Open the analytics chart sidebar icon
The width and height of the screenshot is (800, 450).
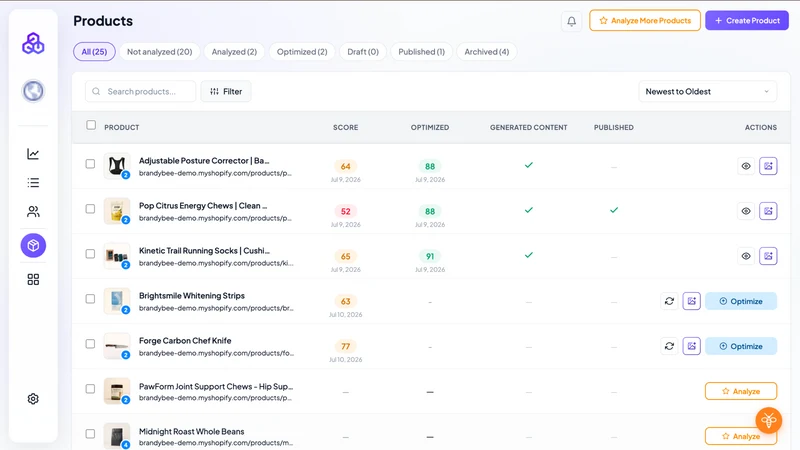[33, 154]
